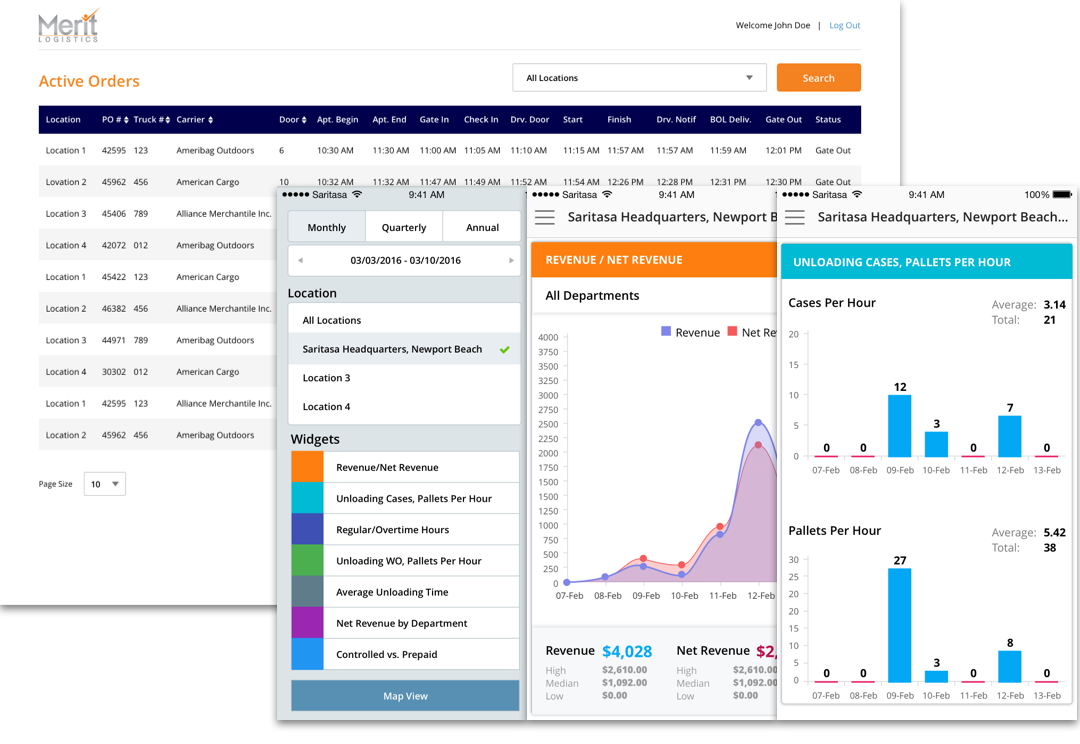Image resolution: width=1080 pixels, height=744 pixels.
Task: Click the next date range chevron
Action: pyautogui.click(x=511, y=260)
